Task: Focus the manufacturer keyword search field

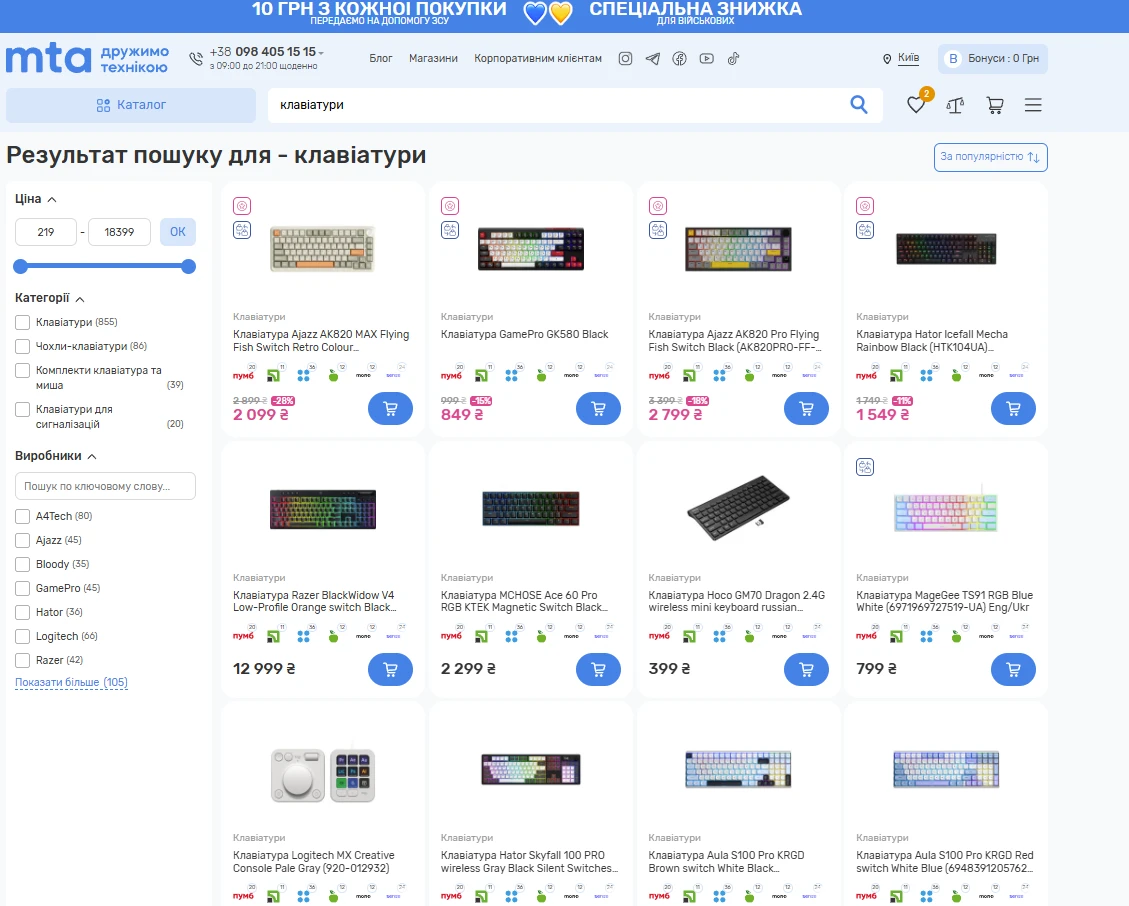Action: (105, 486)
